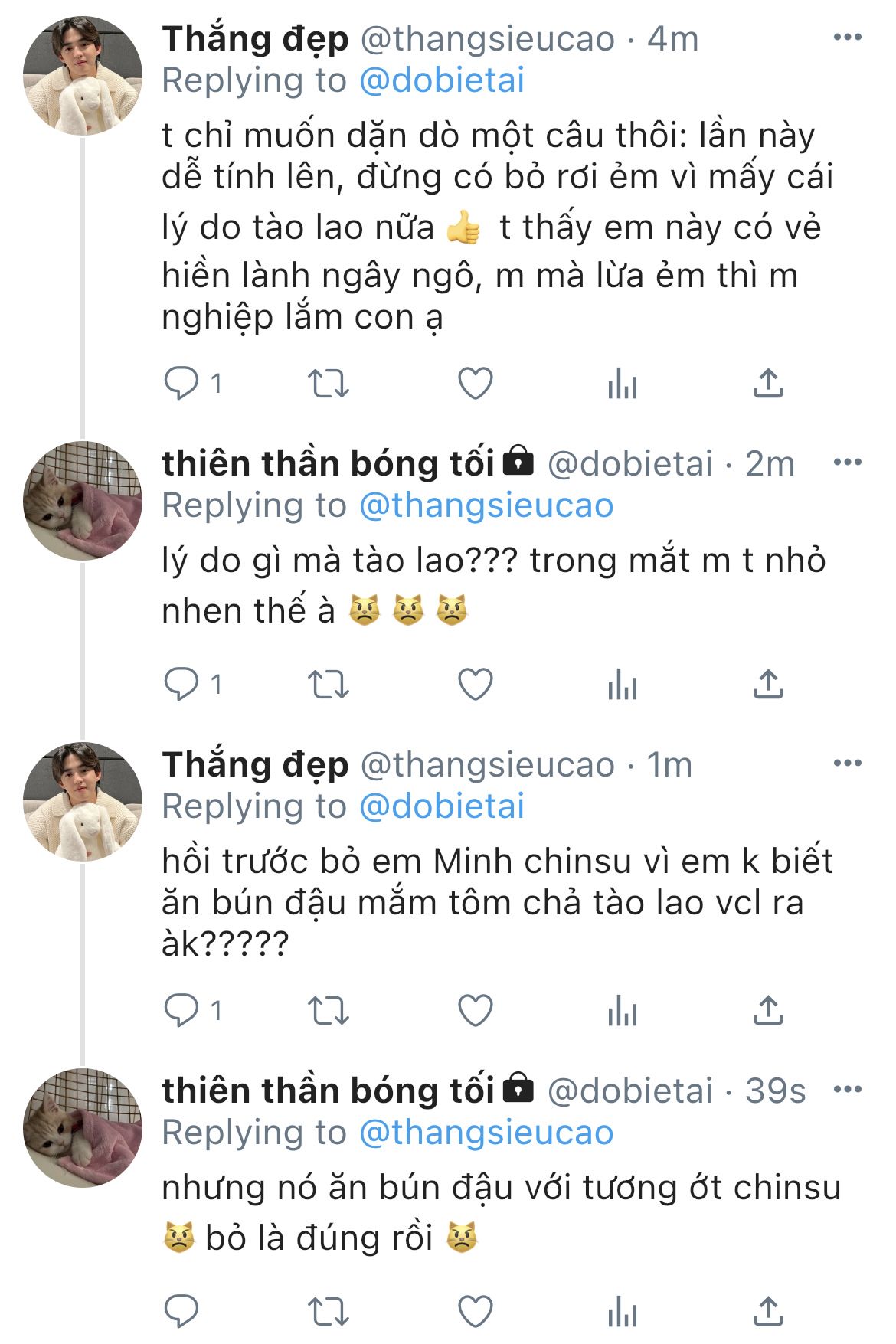The height and width of the screenshot is (1344, 896).
Task: View analytics of the 4m tweet
Action: click(x=622, y=384)
